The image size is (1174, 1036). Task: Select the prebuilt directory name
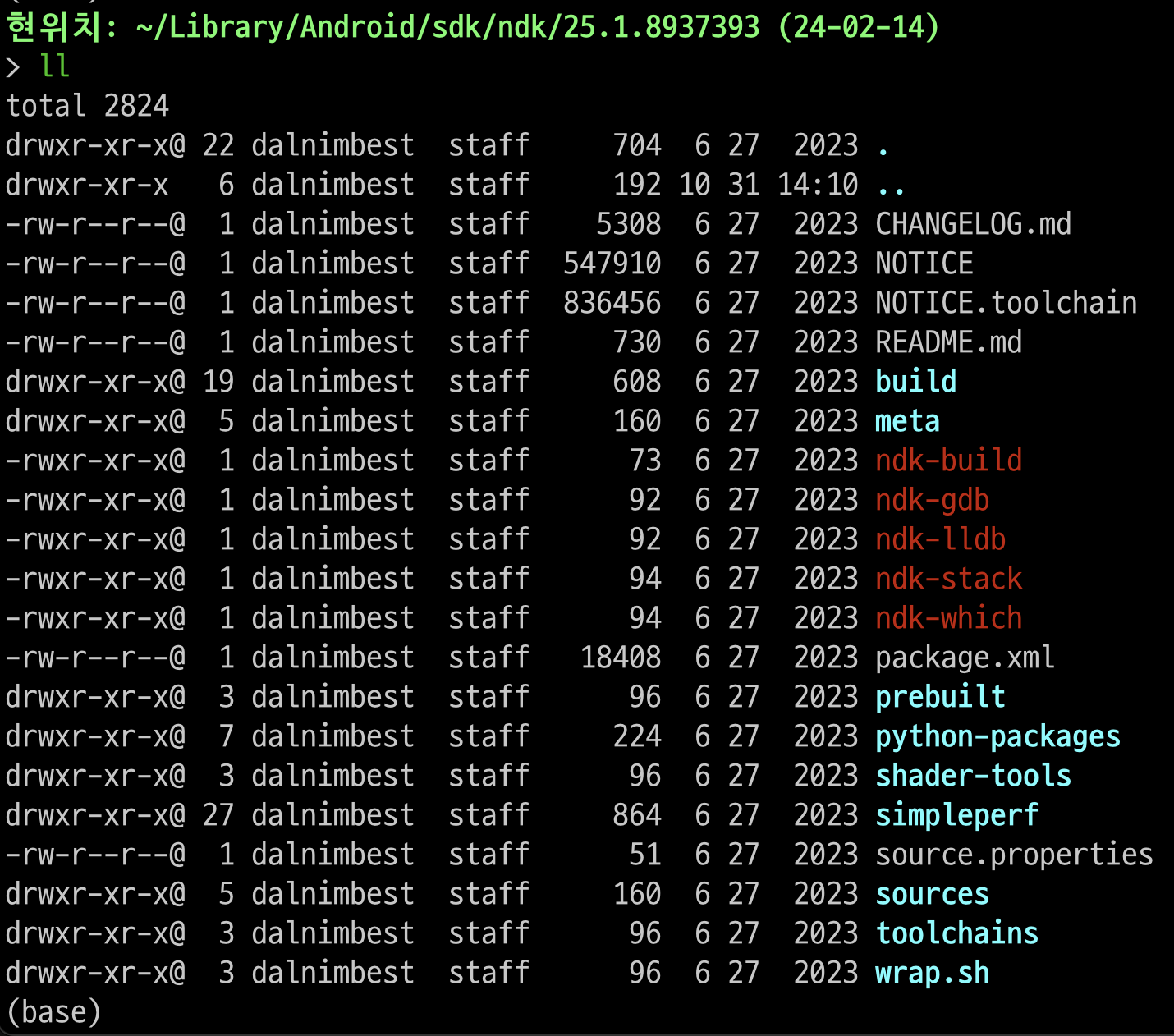[x=940, y=697]
